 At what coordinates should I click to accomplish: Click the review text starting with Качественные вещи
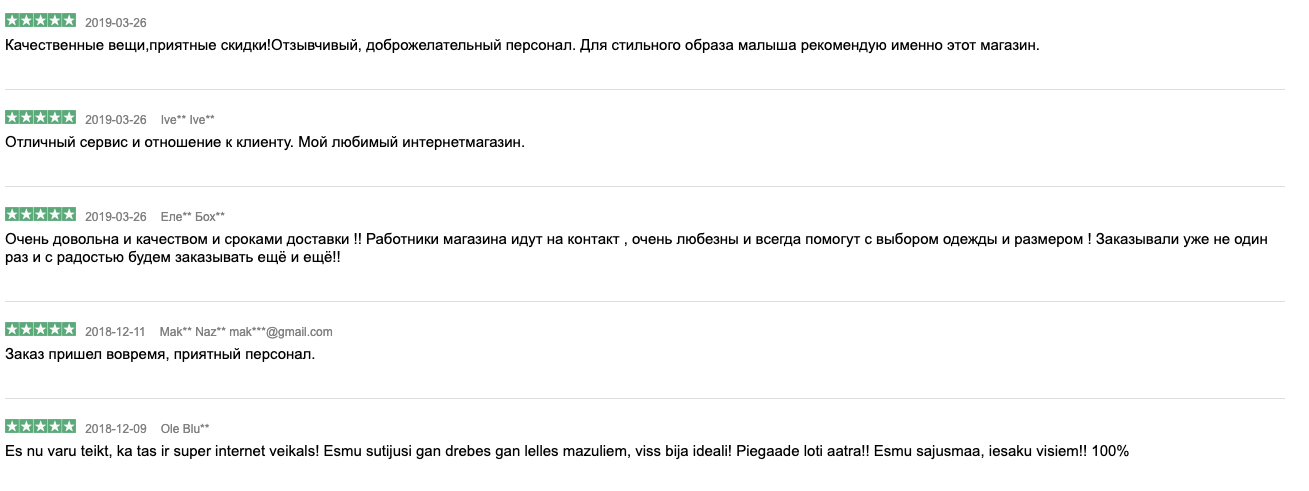click(522, 45)
